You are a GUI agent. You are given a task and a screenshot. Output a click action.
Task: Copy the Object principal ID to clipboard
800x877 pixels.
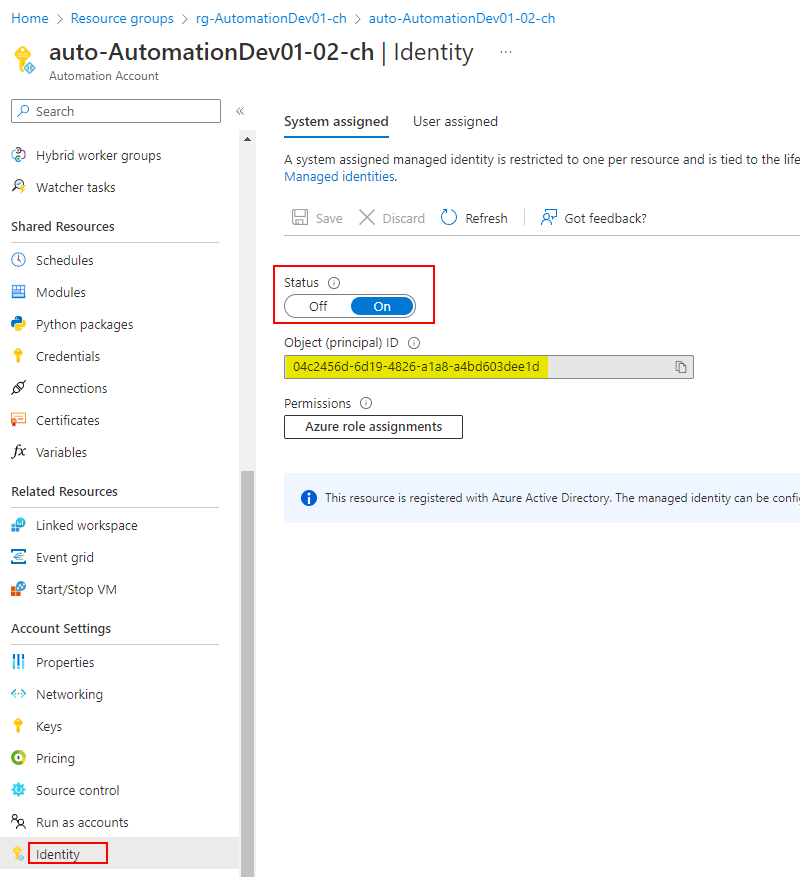(680, 367)
